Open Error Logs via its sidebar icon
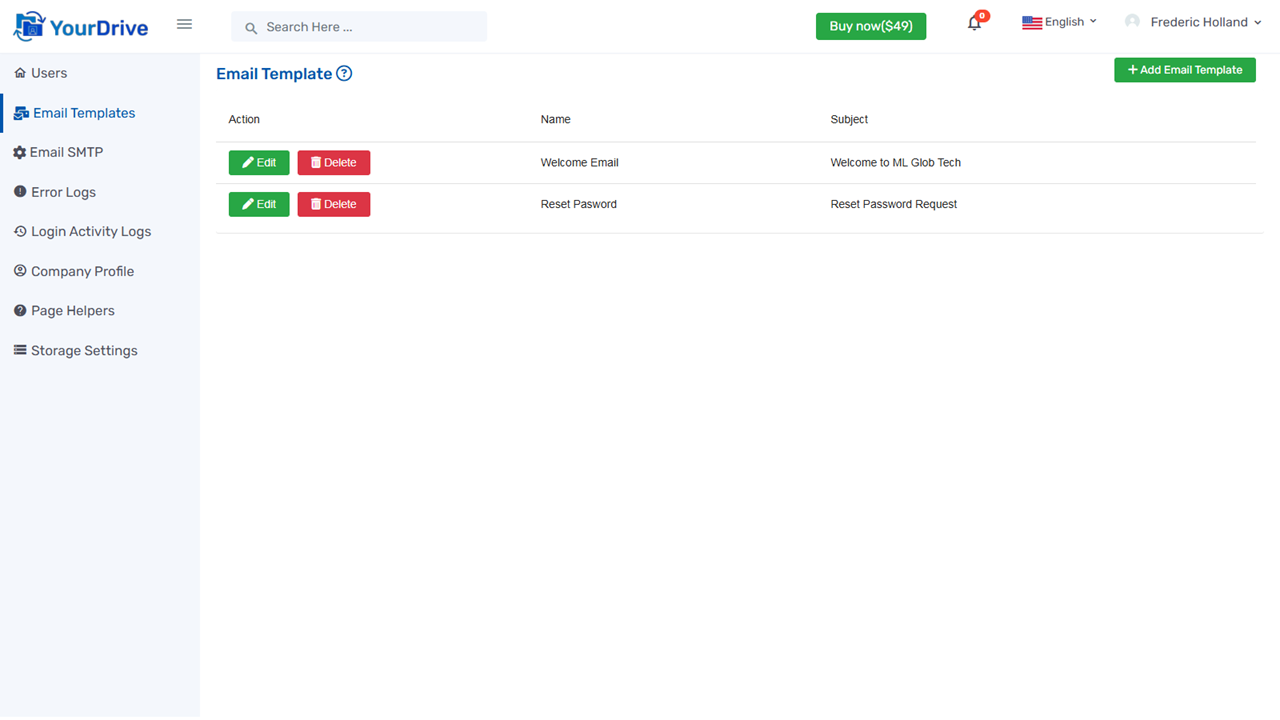Screen dimensions: 1280x720 [18, 191]
